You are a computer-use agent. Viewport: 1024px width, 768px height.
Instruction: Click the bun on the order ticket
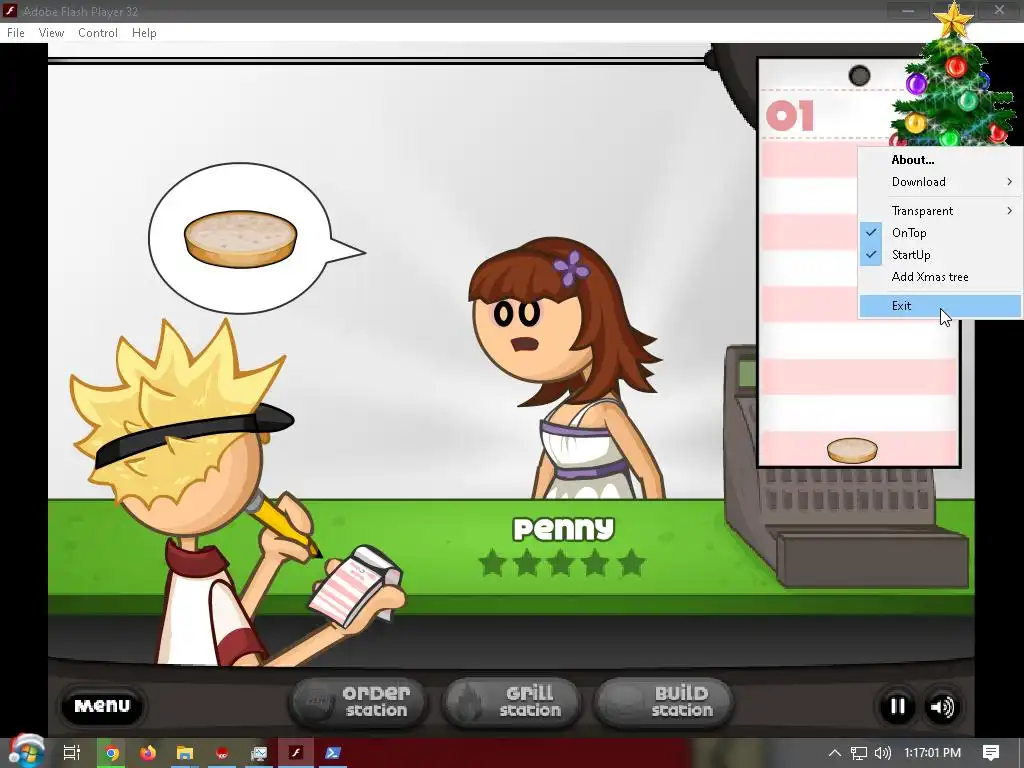click(x=852, y=451)
